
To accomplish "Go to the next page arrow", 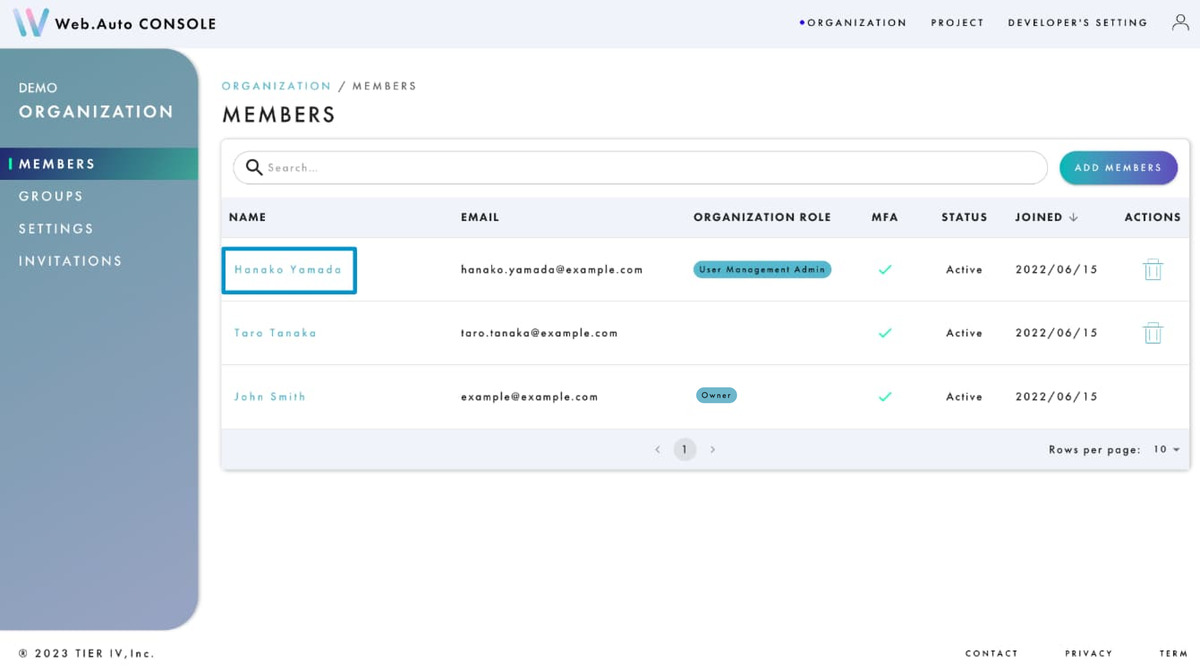I will [x=712, y=450].
